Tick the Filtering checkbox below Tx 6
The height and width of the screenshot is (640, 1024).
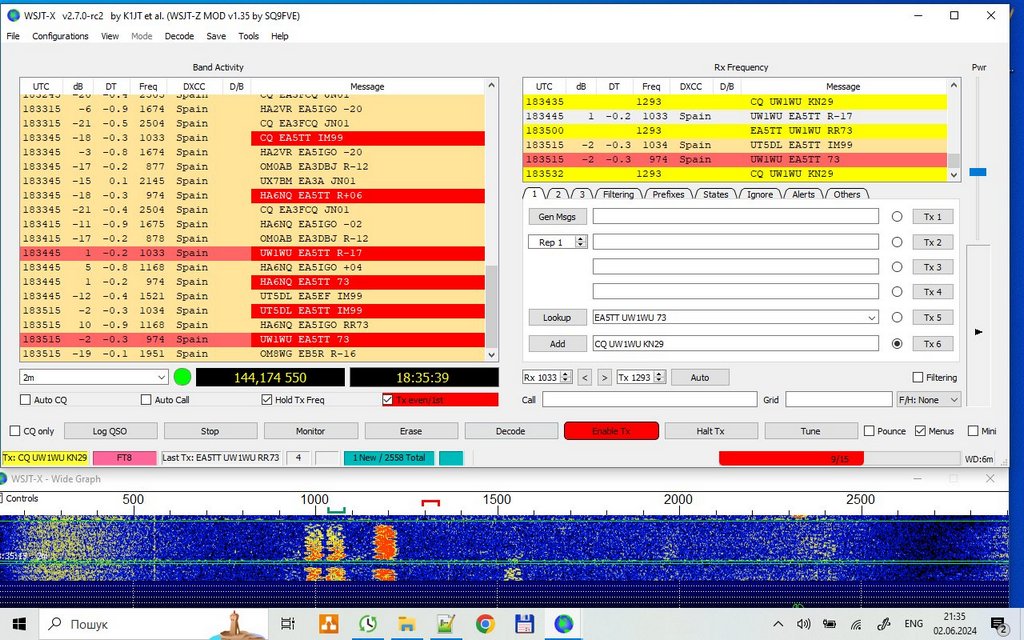(x=918, y=377)
